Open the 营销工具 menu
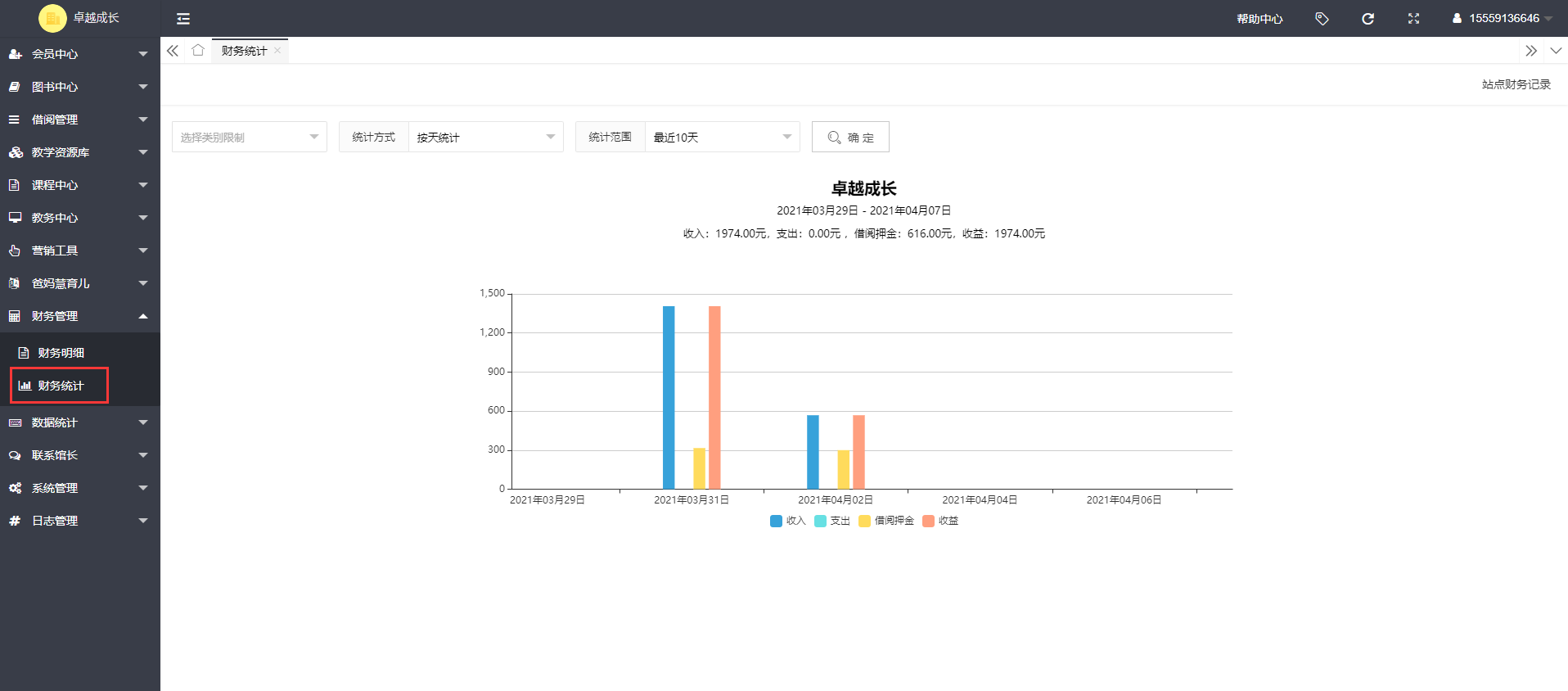Viewport: 1568px width, 691px height. [x=80, y=251]
